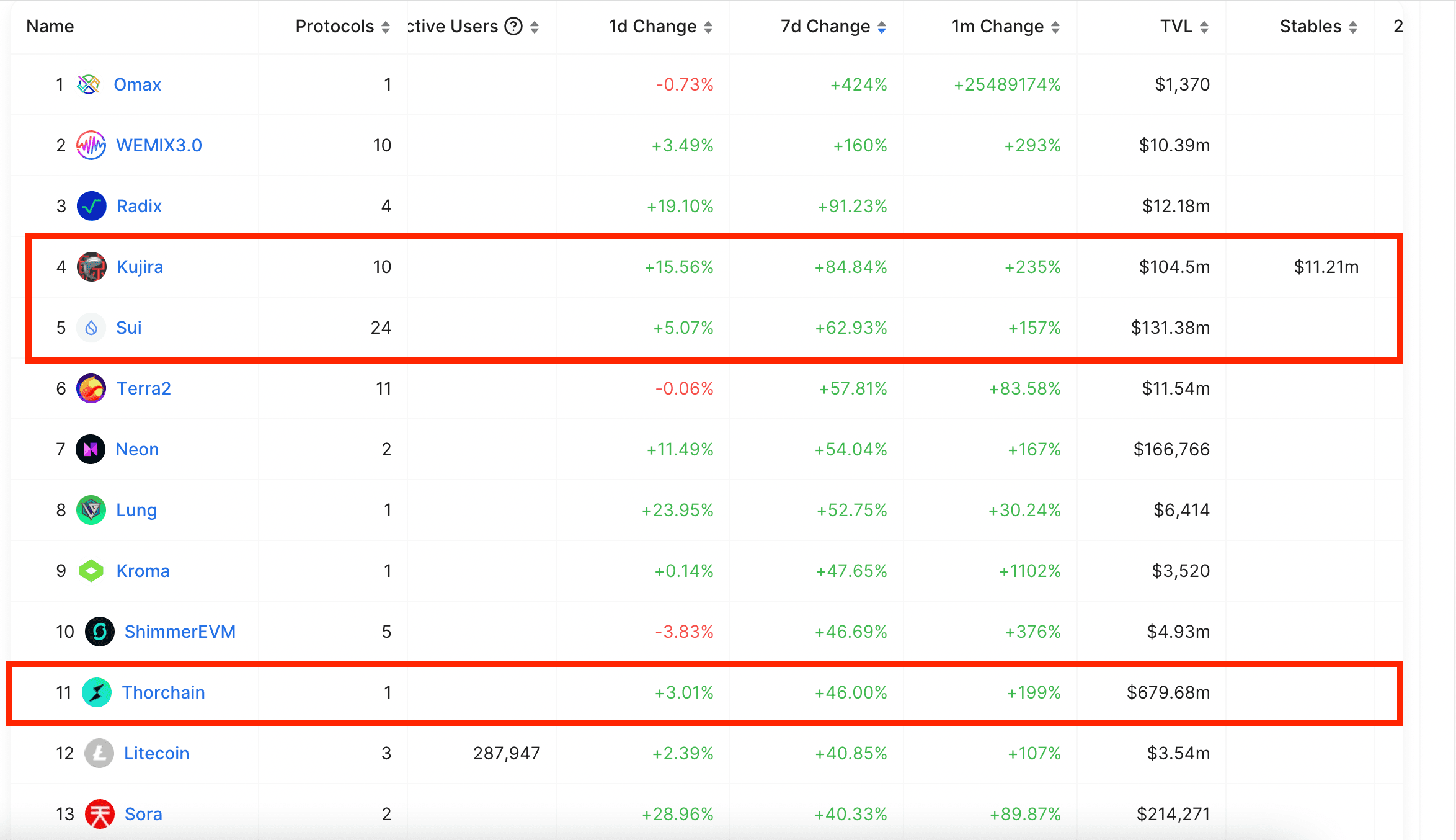1456x840 pixels.
Task: Click the Protocols column header label
Action: [335, 26]
